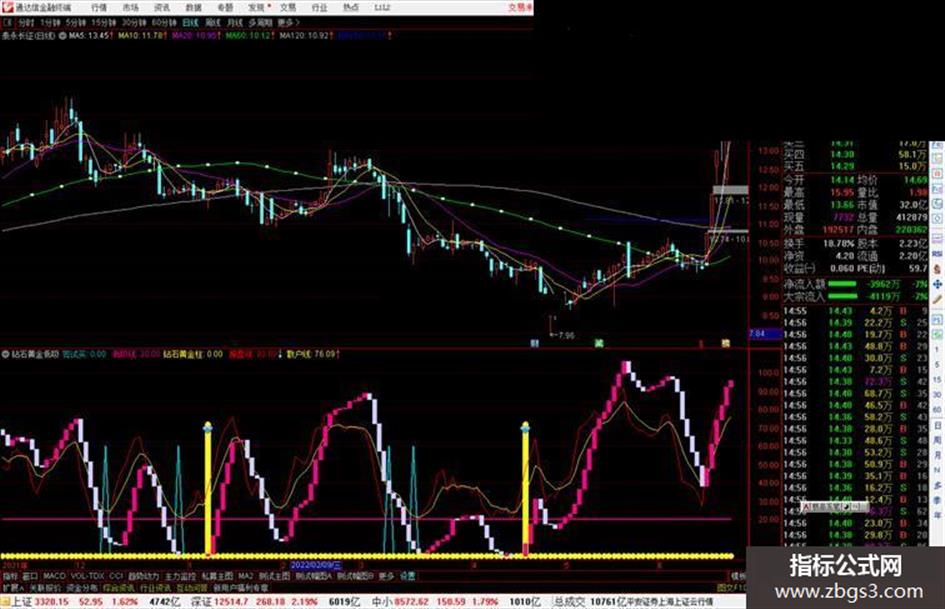This screenshot has height=609, width=945.
Task: Switch to the 60分钟 period tab
Action: click(x=164, y=22)
